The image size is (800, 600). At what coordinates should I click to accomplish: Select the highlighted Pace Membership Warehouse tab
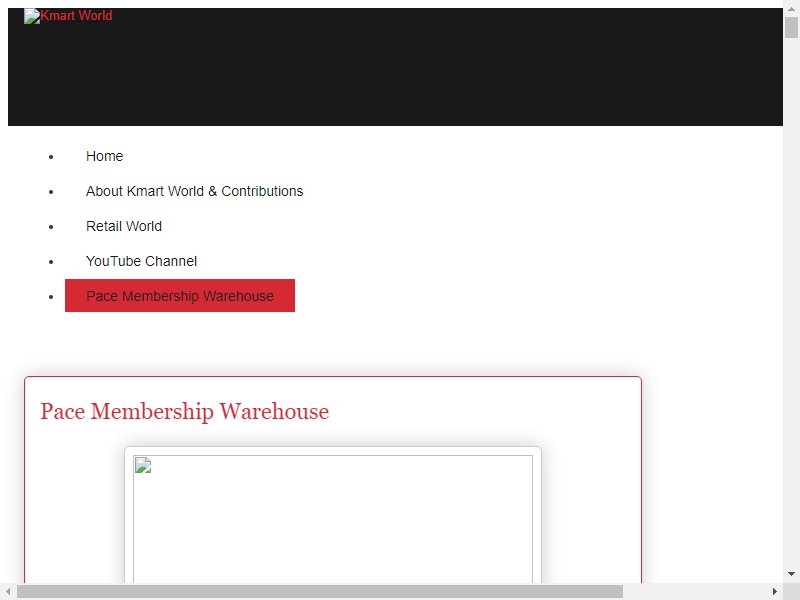(x=180, y=296)
